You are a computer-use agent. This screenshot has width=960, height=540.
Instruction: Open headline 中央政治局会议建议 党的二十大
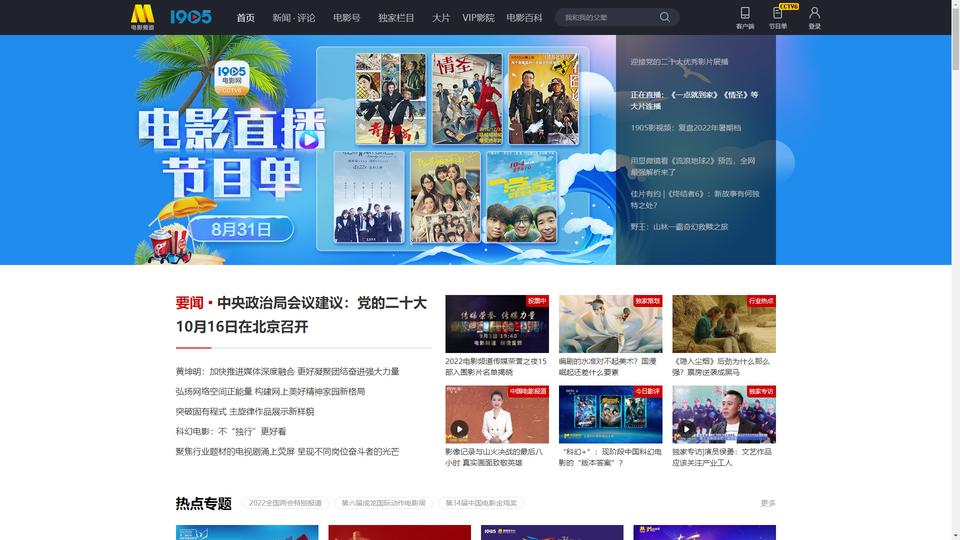[x=301, y=315]
